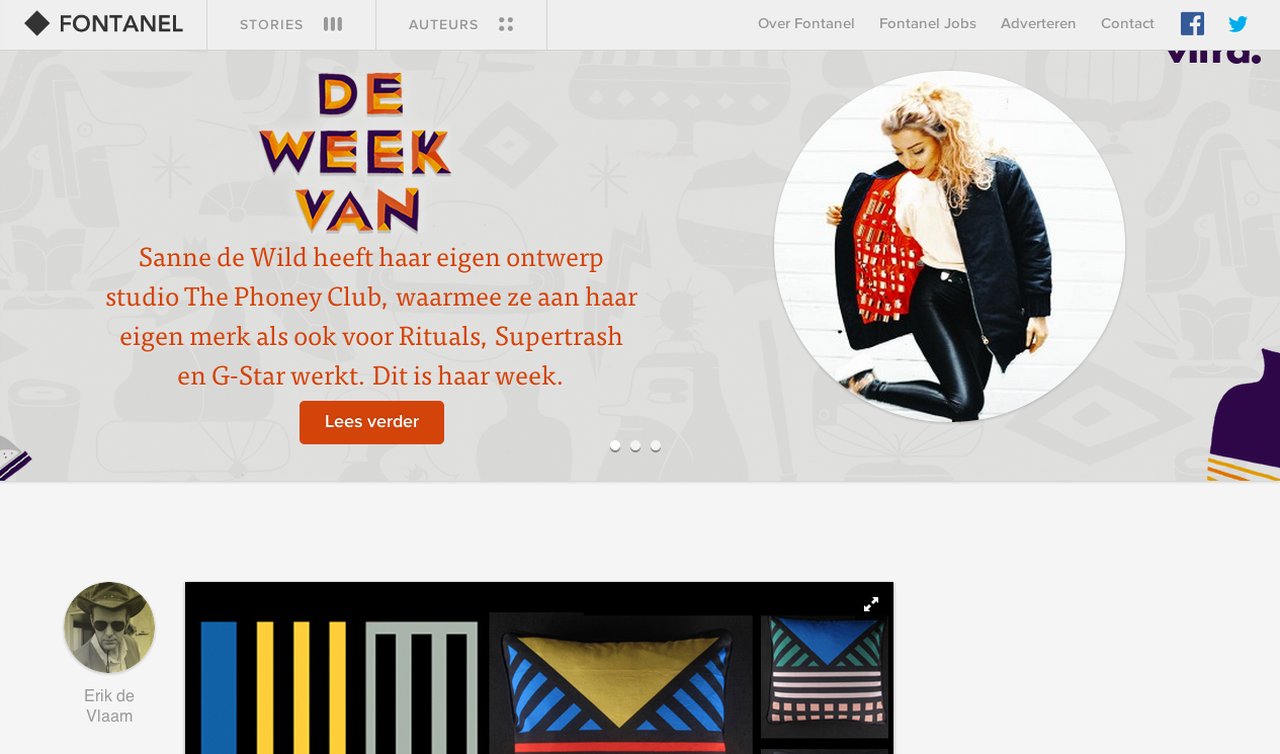
Task: Click the Fontanel diamond logo icon
Action: (x=37, y=24)
